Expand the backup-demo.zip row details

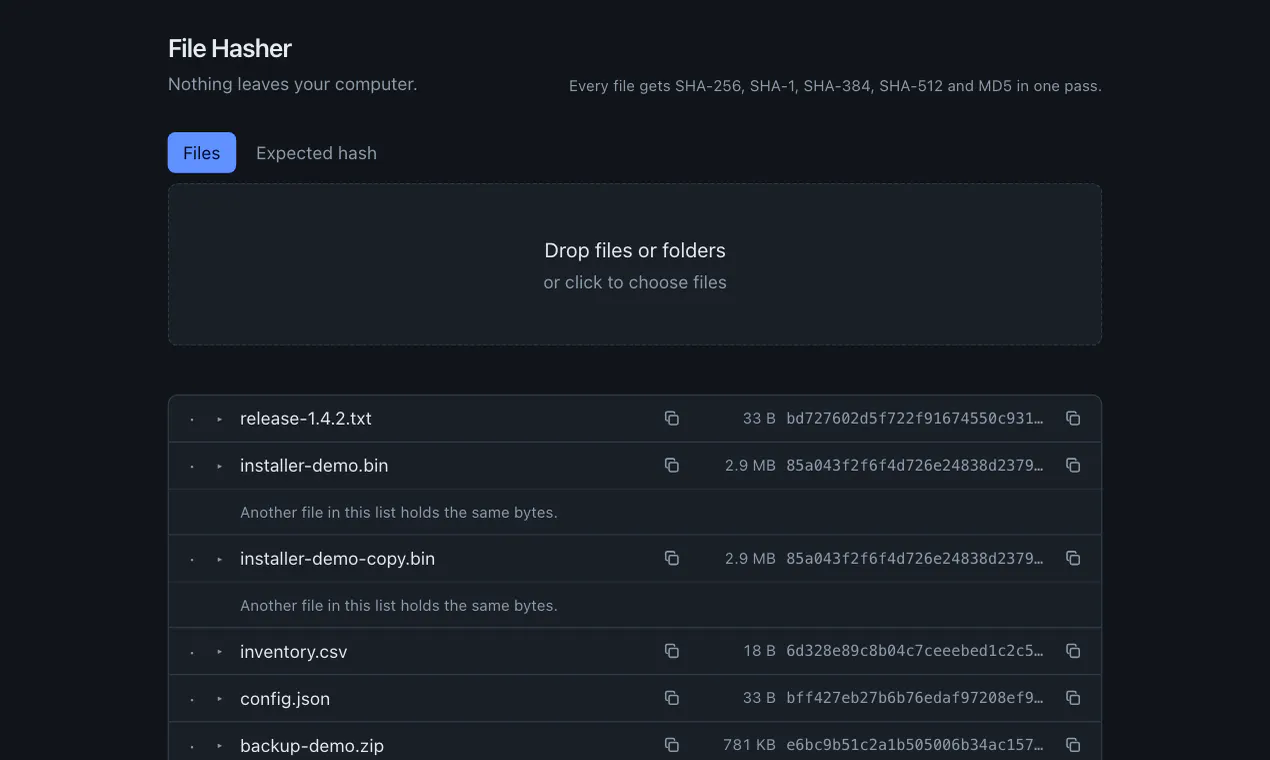coord(220,746)
